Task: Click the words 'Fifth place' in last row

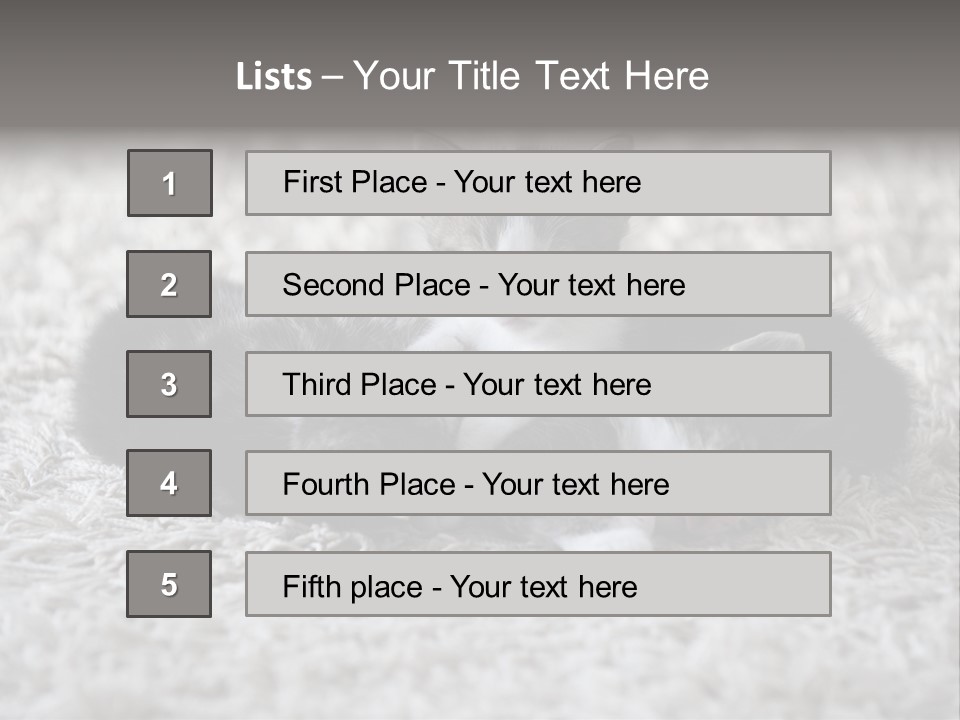Action: click(x=353, y=586)
